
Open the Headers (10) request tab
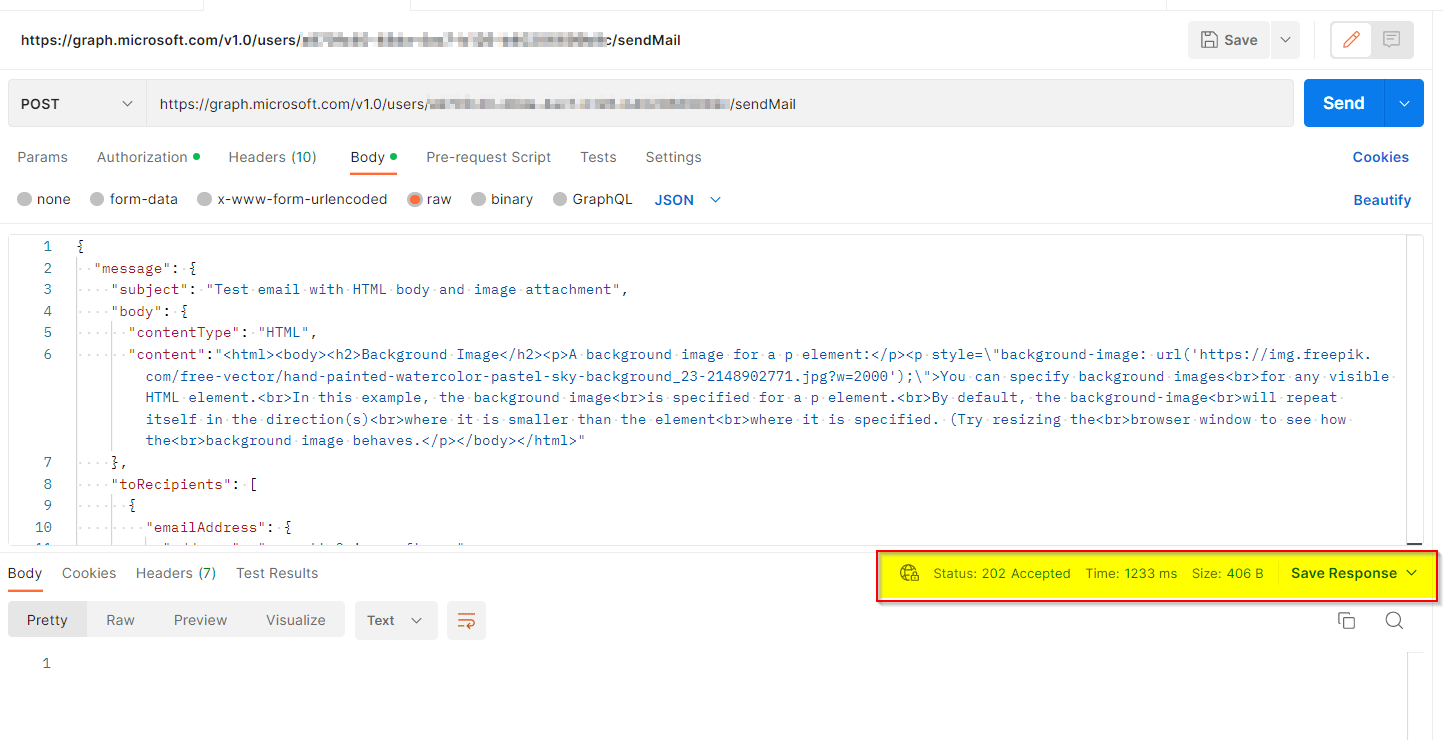272,157
